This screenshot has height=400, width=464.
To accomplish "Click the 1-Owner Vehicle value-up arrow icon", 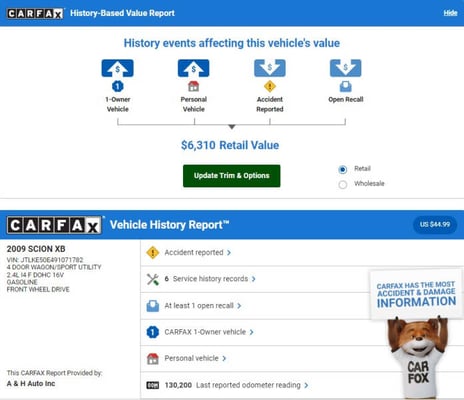I will (x=117, y=68).
